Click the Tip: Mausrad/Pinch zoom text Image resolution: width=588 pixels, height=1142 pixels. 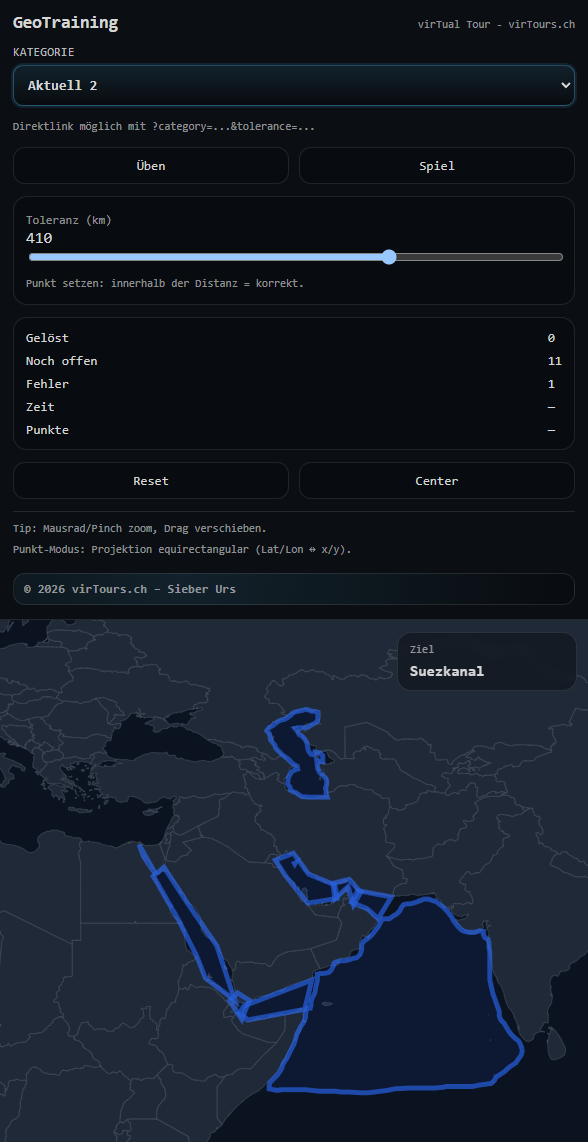click(x=140, y=528)
